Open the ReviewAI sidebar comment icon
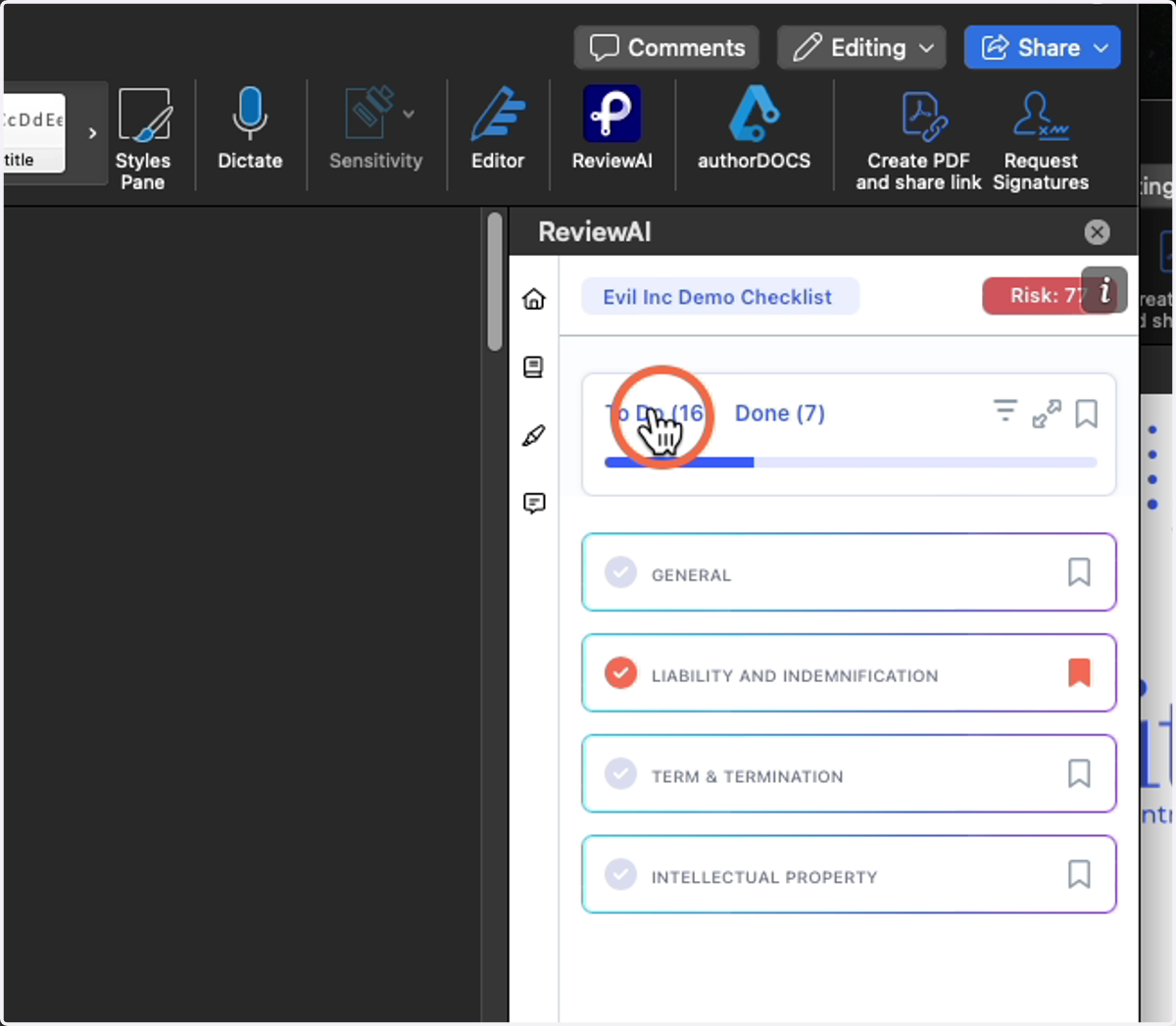 (x=534, y=504)
